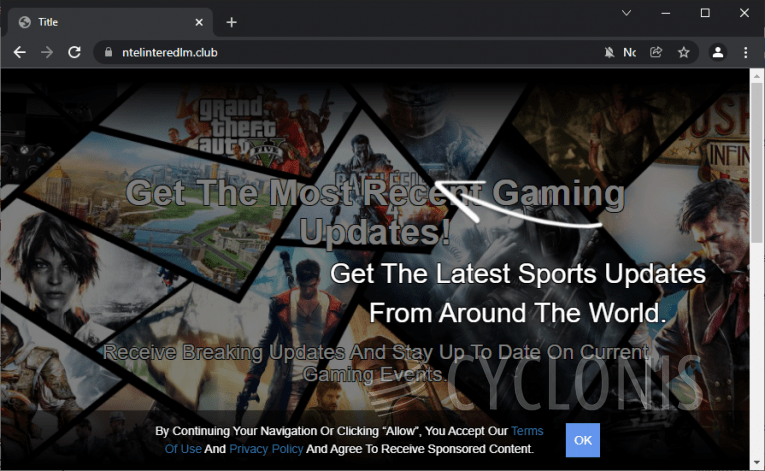Expand the tab search chevron
Image resolution: width=765 pixels, height=471 pixels.
coord(627,13)
